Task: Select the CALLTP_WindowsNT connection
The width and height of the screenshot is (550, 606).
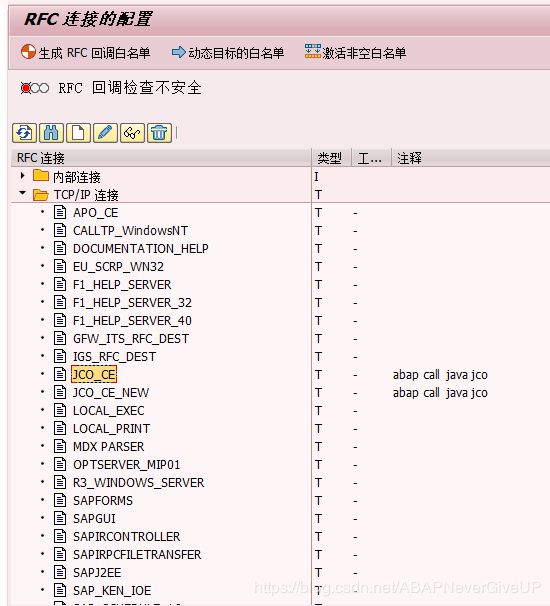Action: point(130,231)
